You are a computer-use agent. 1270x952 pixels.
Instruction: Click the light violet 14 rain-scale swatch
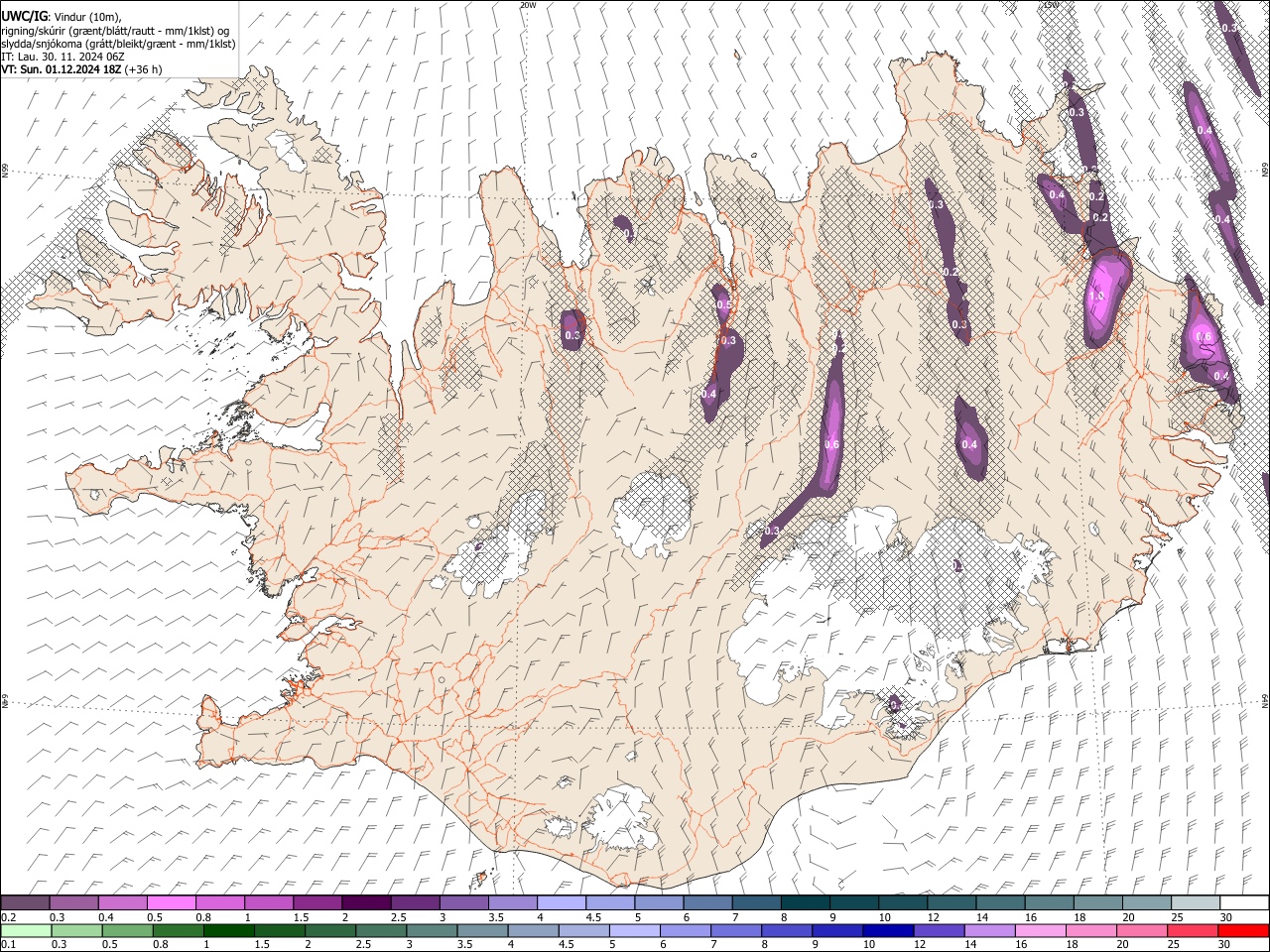(990, 930)
